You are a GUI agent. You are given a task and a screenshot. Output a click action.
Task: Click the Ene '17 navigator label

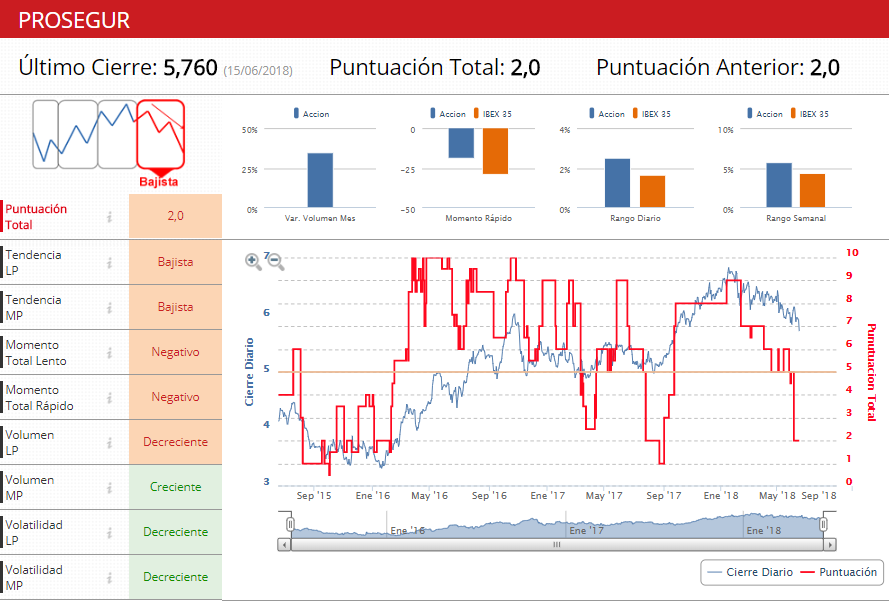click(x=586, y=531)
